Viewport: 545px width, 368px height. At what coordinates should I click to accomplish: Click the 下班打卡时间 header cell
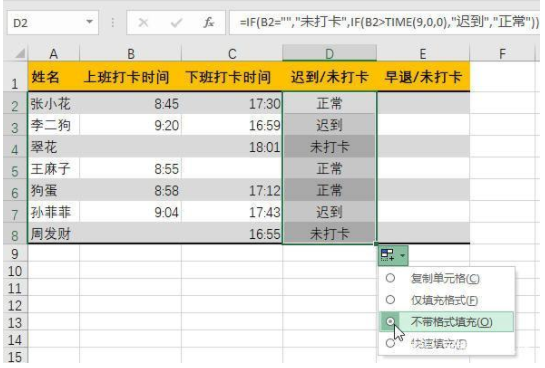(232, 77)
